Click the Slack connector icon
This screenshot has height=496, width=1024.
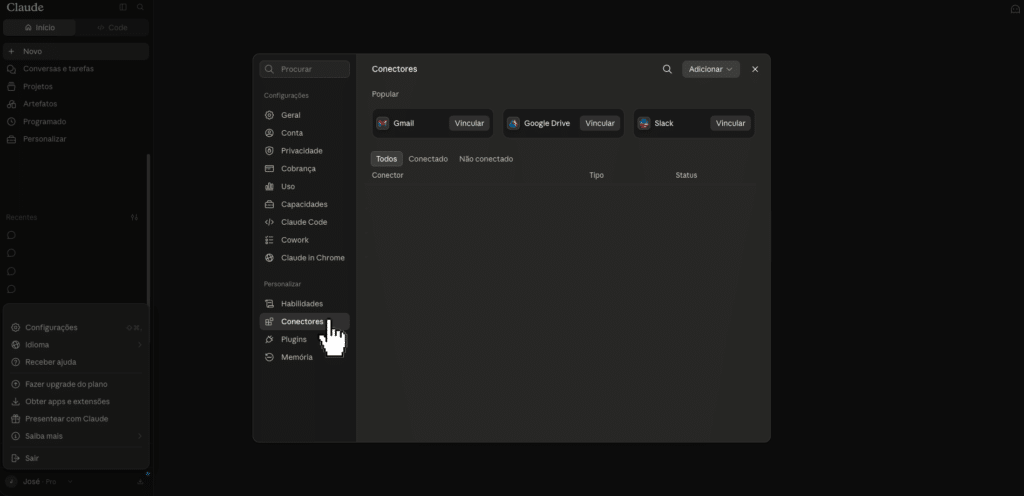coord(644,123)
